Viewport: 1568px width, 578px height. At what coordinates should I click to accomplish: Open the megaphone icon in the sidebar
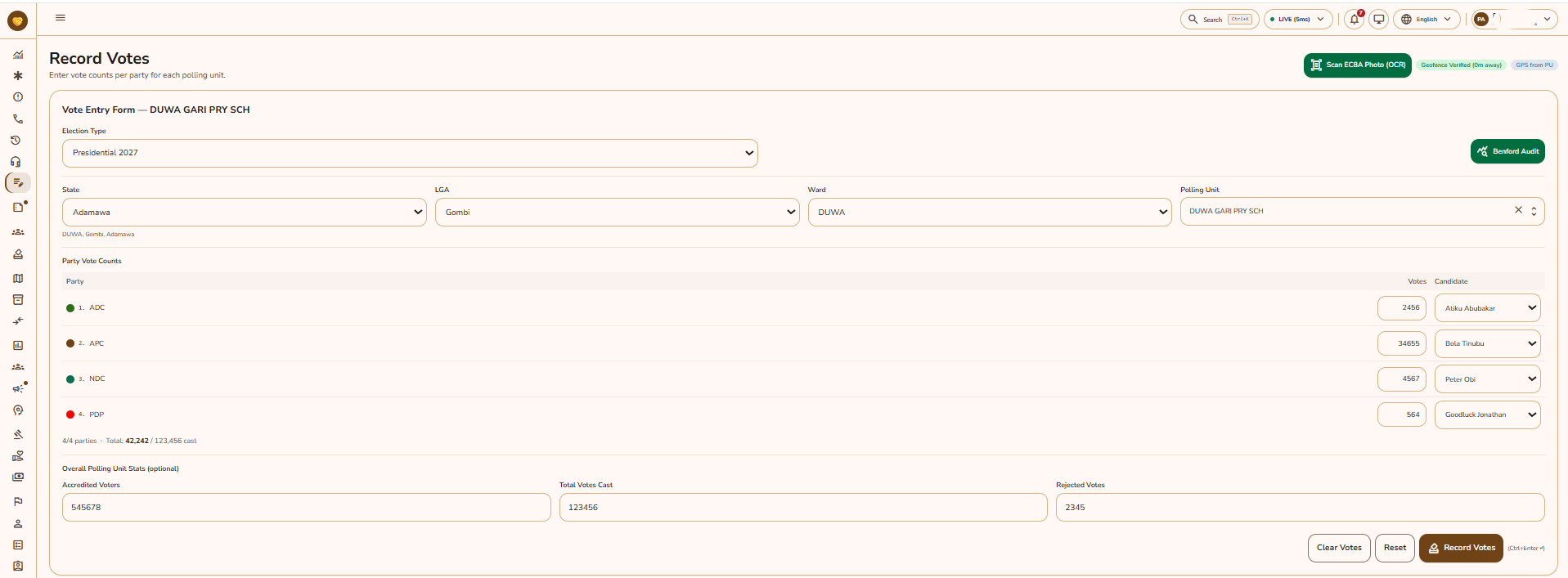coord(18,389)
